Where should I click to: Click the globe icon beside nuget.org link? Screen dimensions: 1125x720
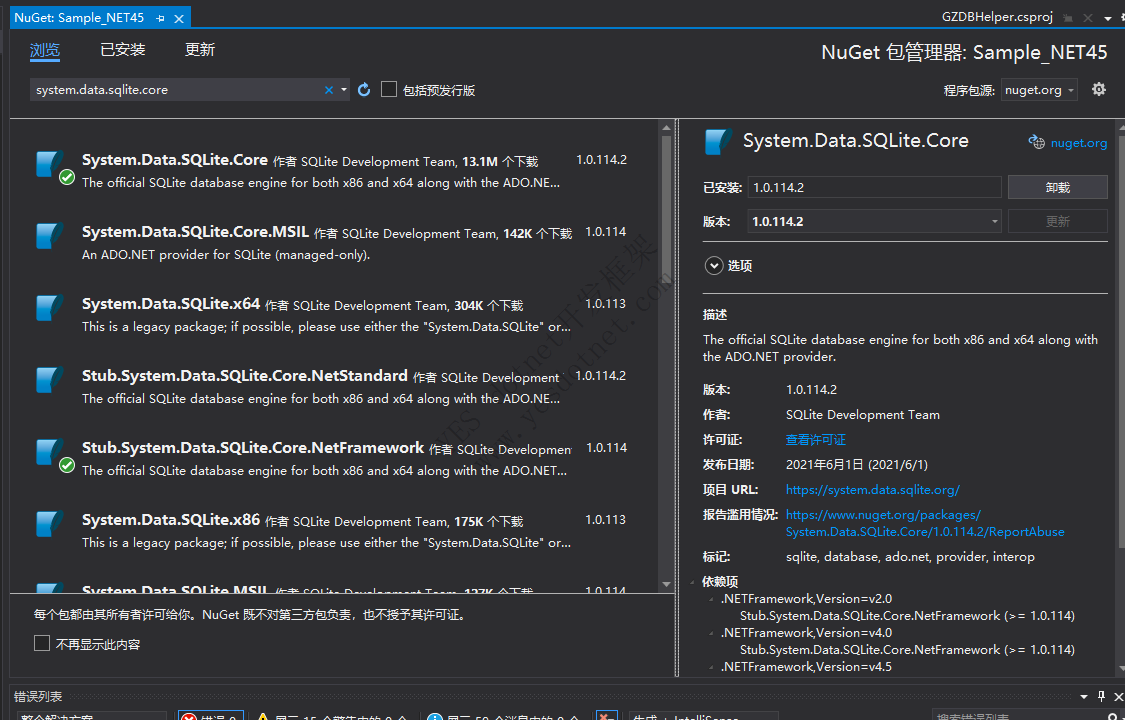1036,142
